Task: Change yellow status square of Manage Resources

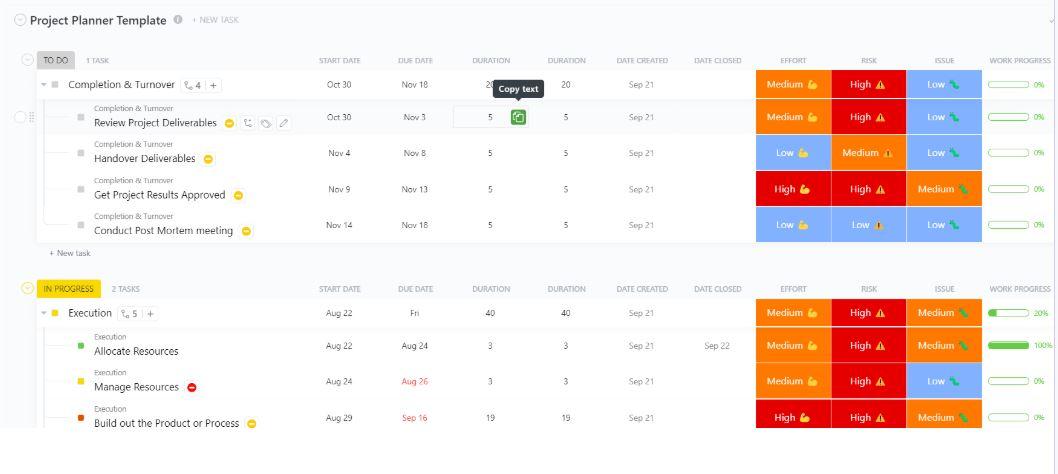Action: click(x=81, y=381)
